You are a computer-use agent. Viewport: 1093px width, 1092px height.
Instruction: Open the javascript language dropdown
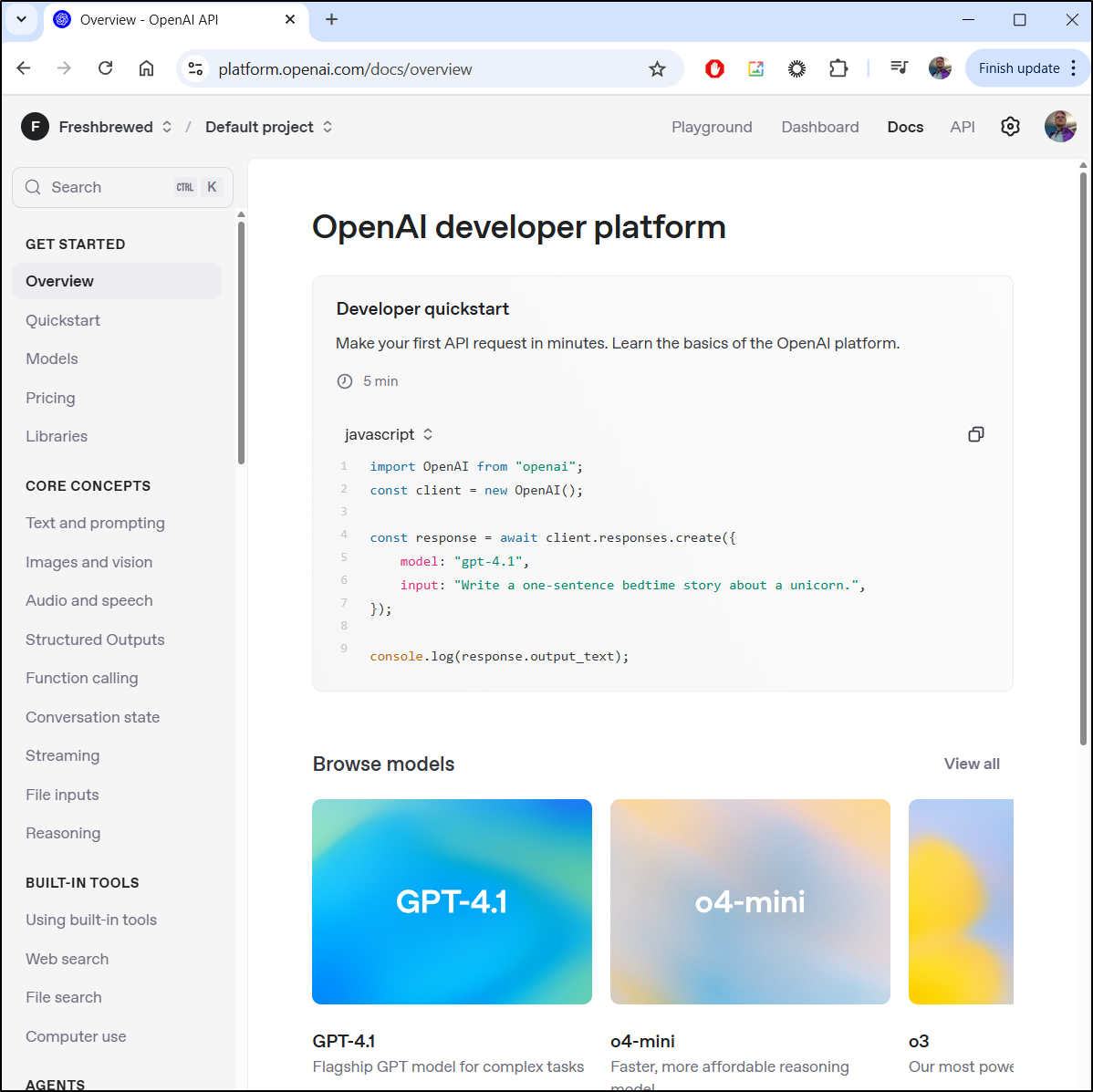[x=389, y=434]
